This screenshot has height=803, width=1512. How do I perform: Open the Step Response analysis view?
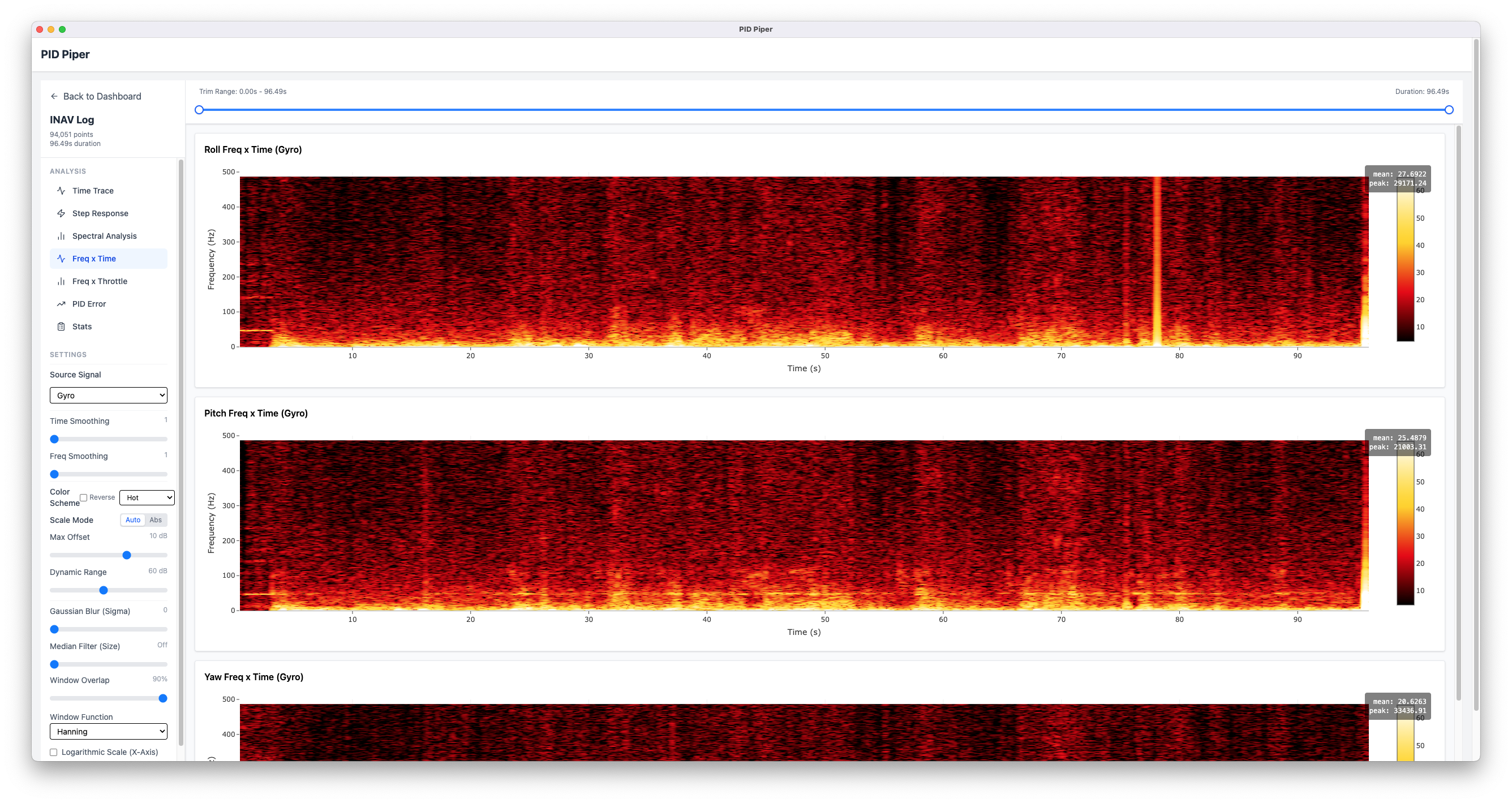109,213
